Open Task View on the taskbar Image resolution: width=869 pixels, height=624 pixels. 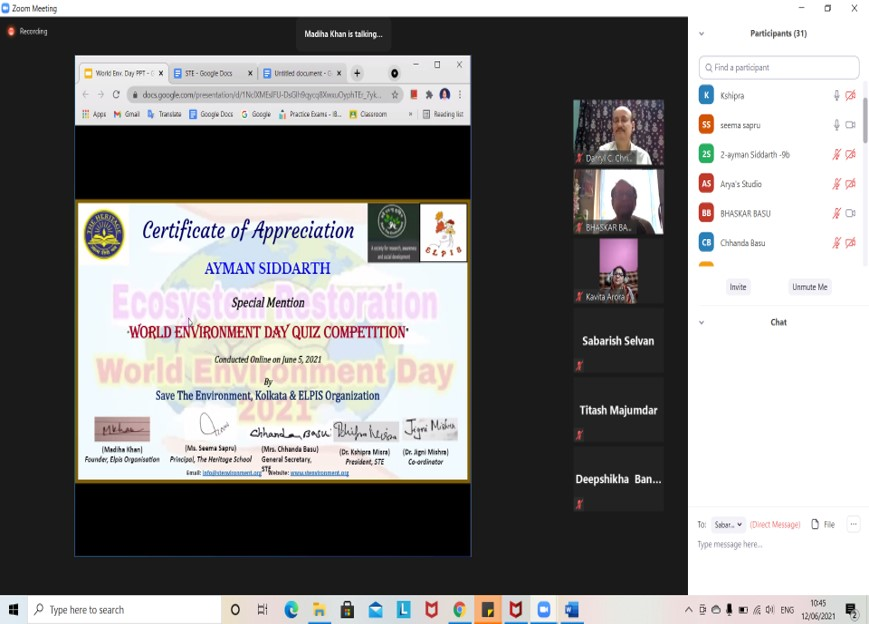click(x=263, y=610)
